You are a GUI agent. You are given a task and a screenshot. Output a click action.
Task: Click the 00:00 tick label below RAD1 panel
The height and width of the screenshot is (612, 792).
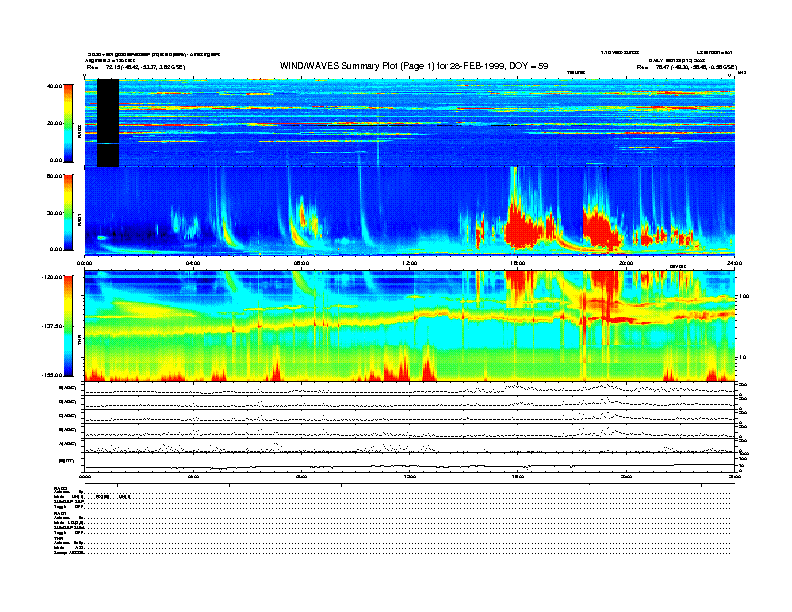[x=85, y=263]
